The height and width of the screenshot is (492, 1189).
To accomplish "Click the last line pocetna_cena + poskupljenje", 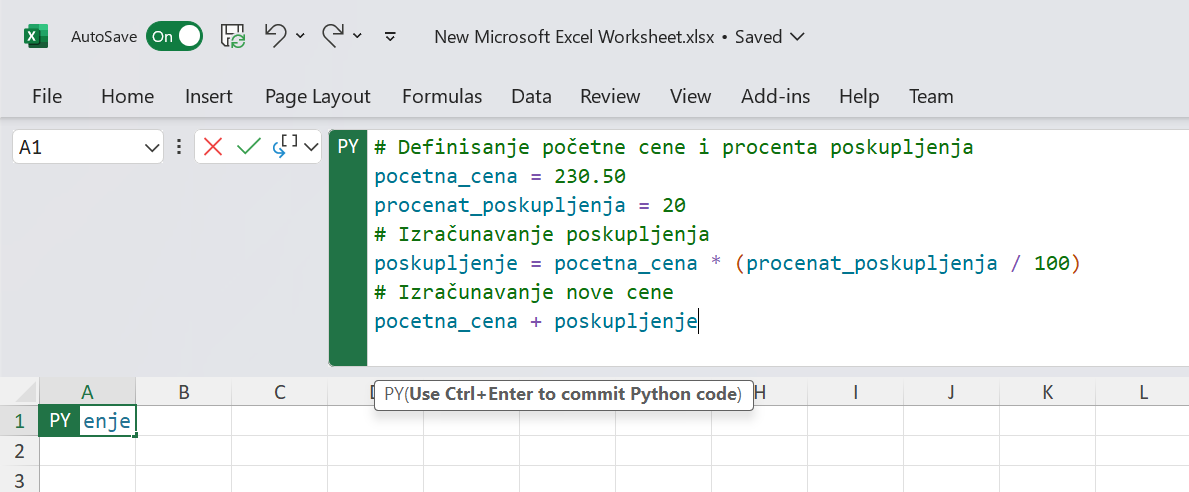I will pyautogui.click(x=535, y=321).
